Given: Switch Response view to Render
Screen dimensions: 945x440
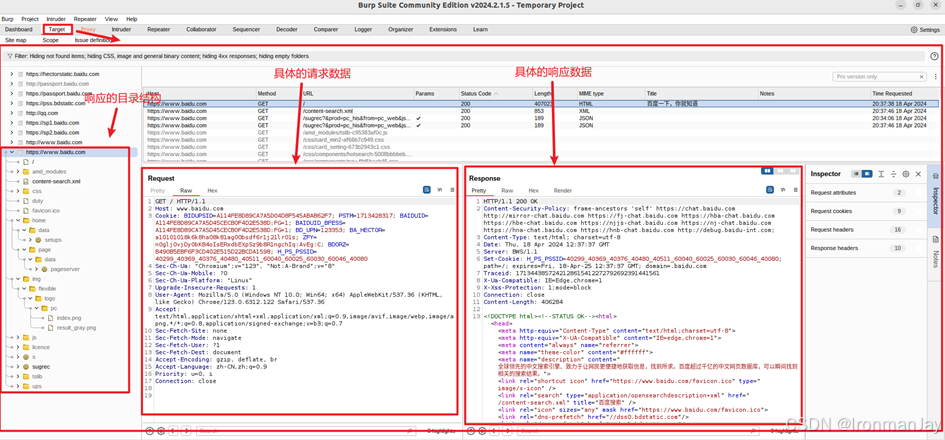Looking at the screenshot, I should [562, 190].
